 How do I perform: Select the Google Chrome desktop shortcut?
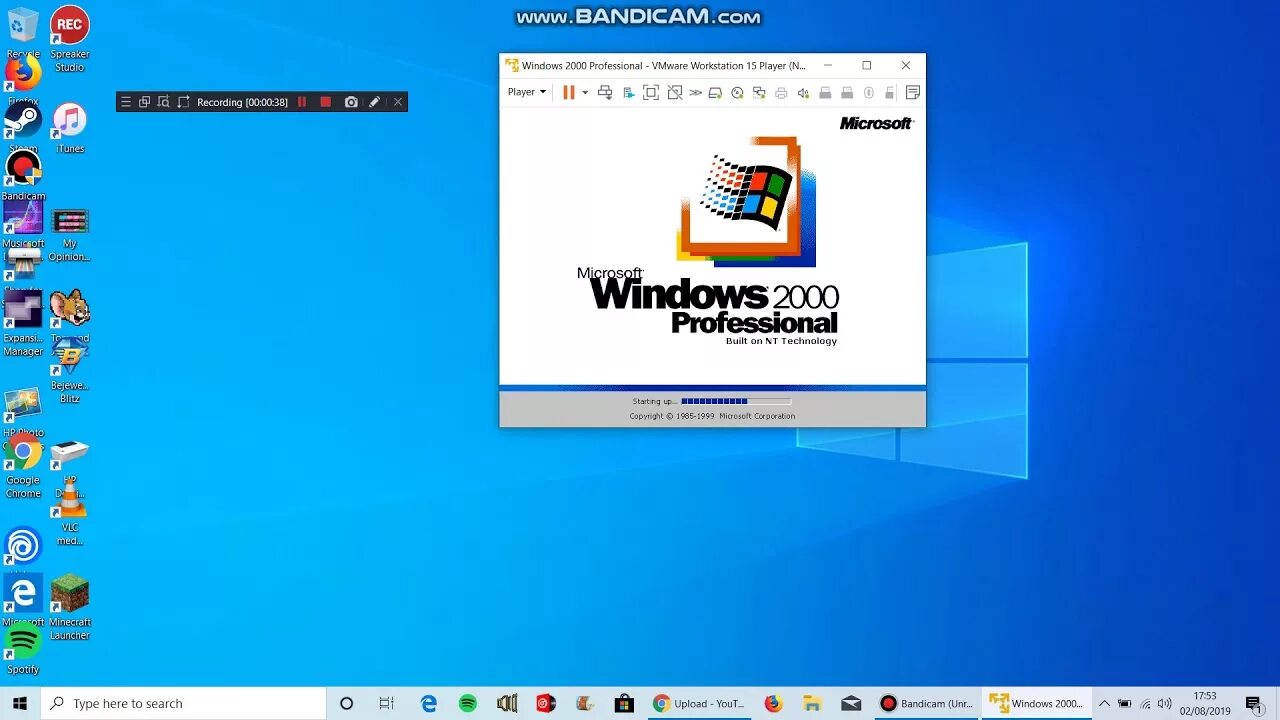coord(23,467)
